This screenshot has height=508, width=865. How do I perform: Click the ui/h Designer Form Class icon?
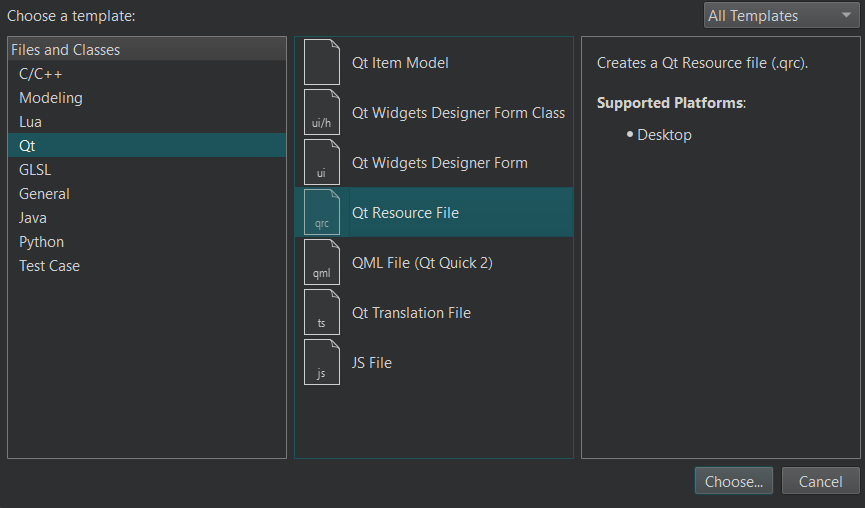coord(322,113)
